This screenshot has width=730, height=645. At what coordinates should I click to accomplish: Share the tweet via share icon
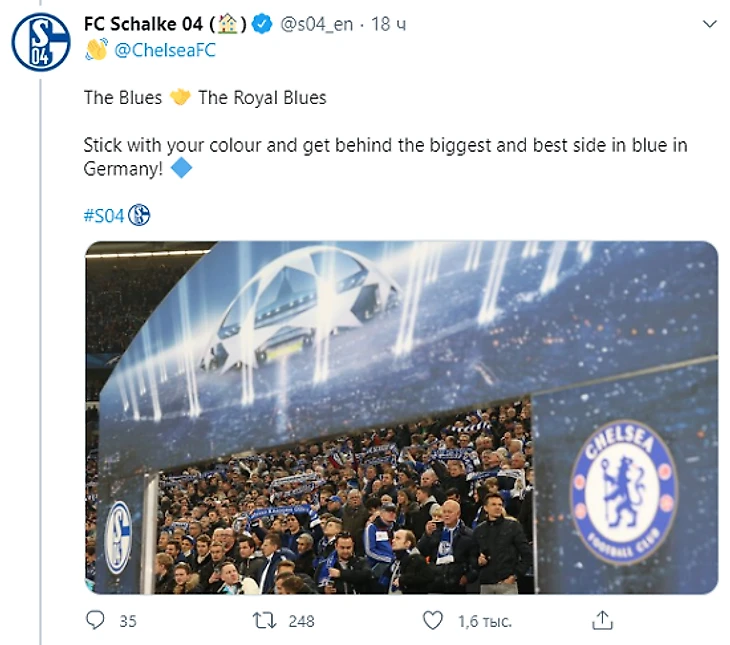click(x=602, y=621)
